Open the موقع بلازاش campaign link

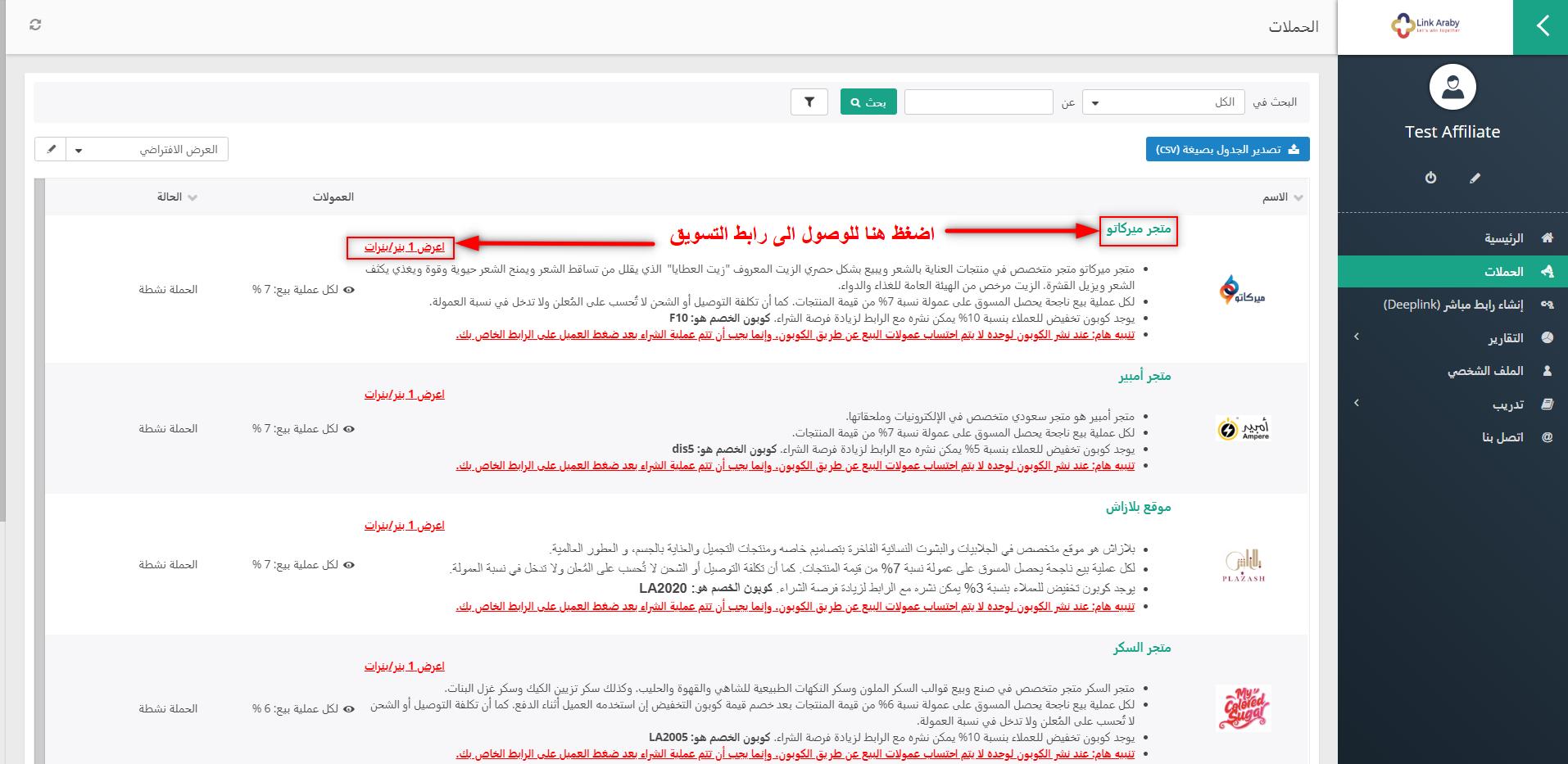point(1139,508)
